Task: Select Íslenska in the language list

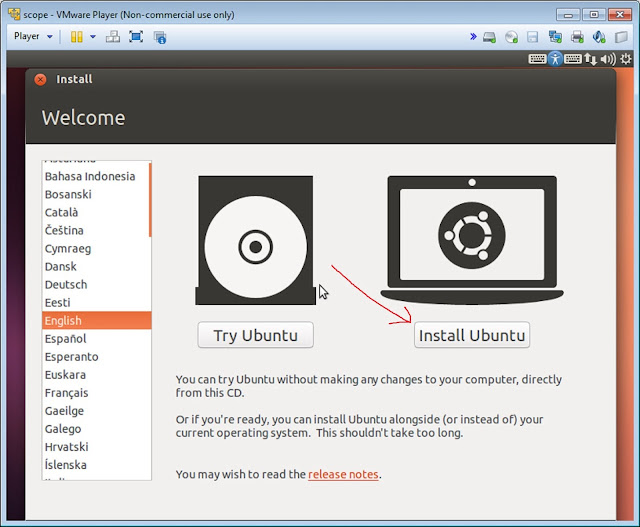Action: (x=96, y=465)
